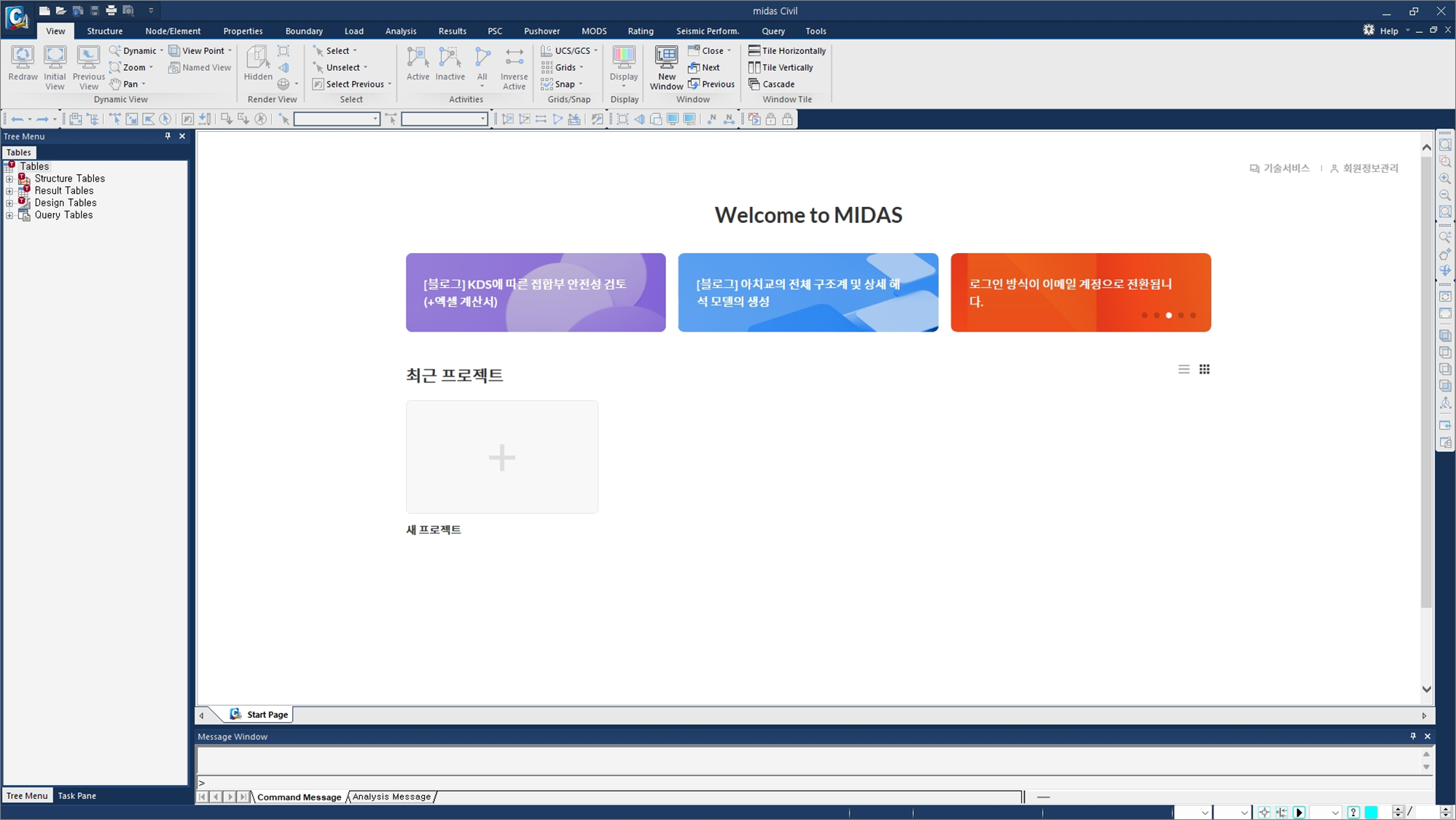Open the Node/Element ribbon tab
The width and height of the screenshot is (1456, 820).
click(173, 31)
